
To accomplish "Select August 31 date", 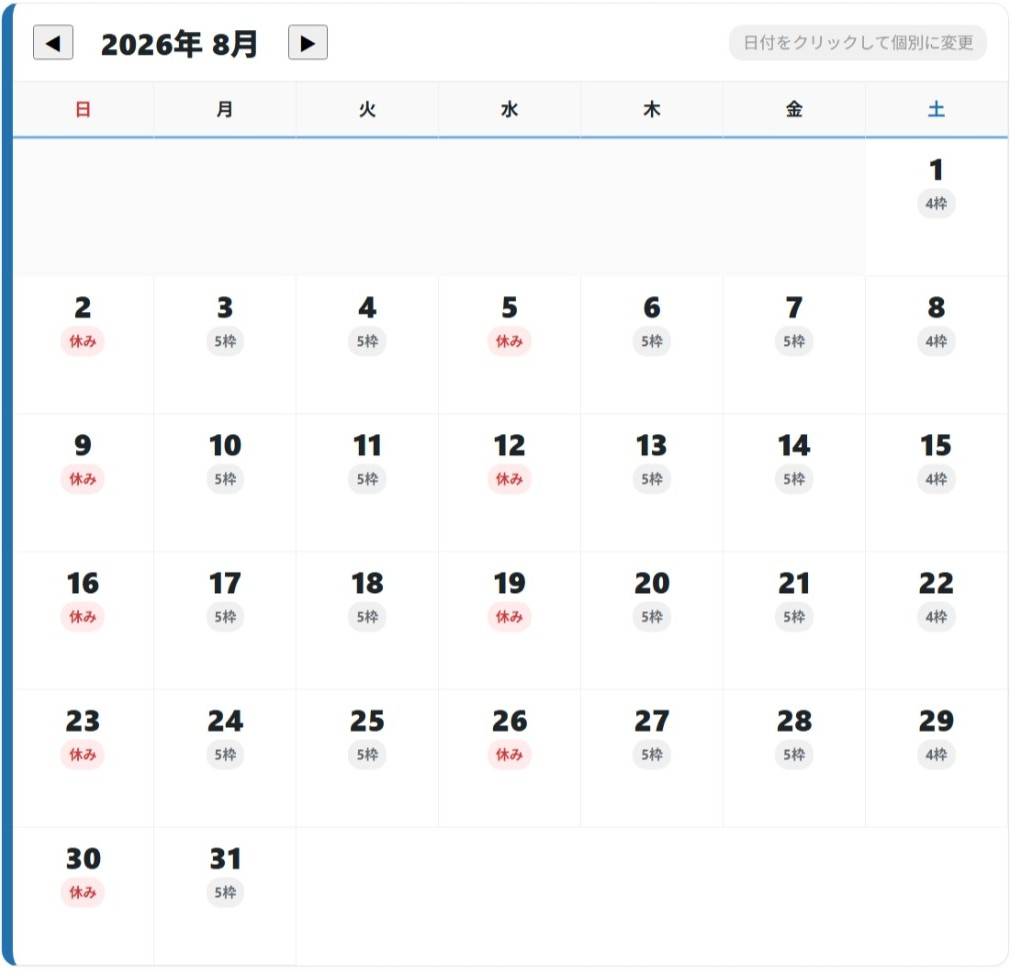I will (225, 896).
